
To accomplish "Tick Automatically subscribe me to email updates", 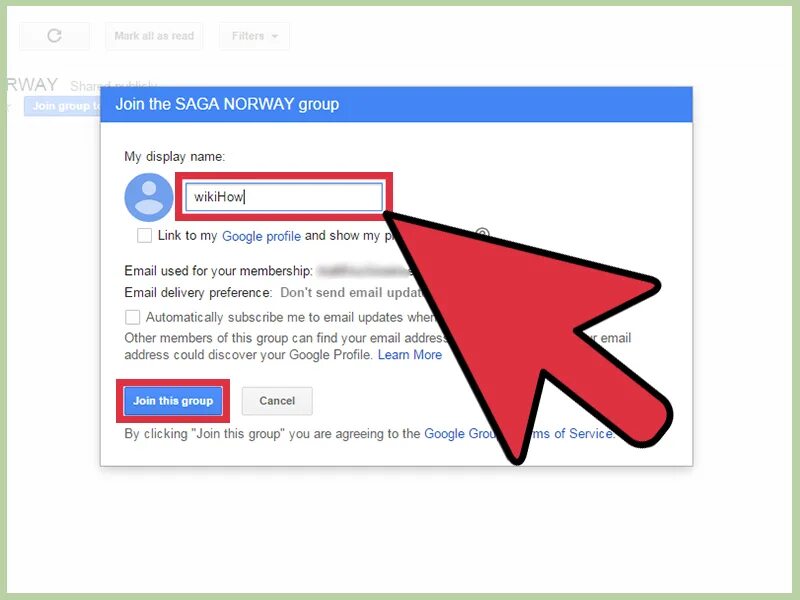I will (133, 317).
